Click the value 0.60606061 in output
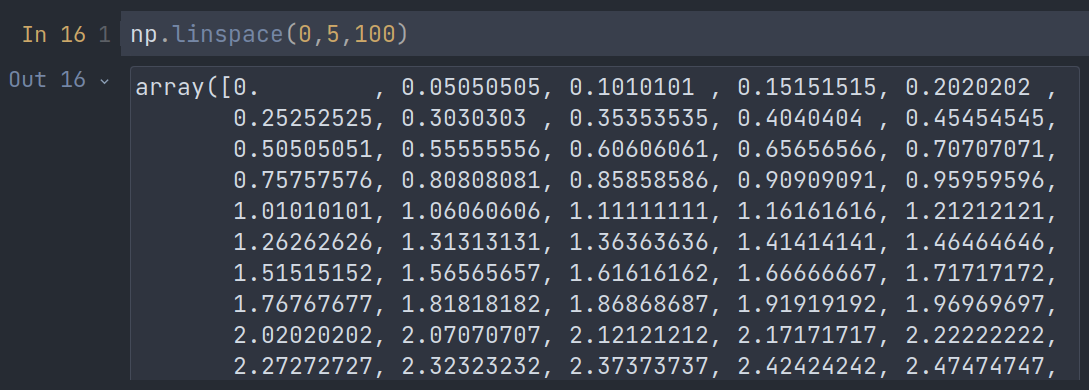 (639, 149)
